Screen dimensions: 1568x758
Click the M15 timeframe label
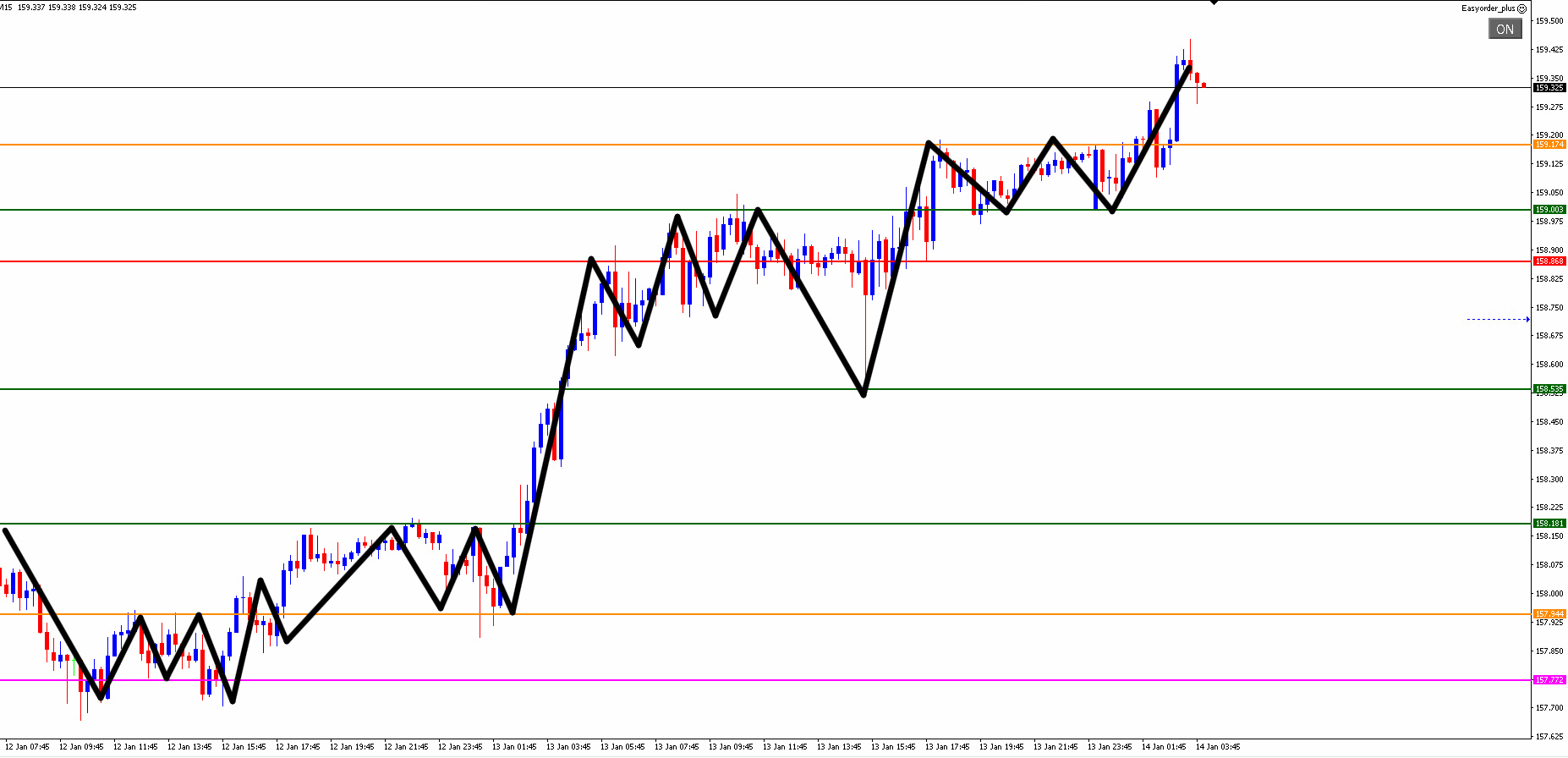coord(6,8)
